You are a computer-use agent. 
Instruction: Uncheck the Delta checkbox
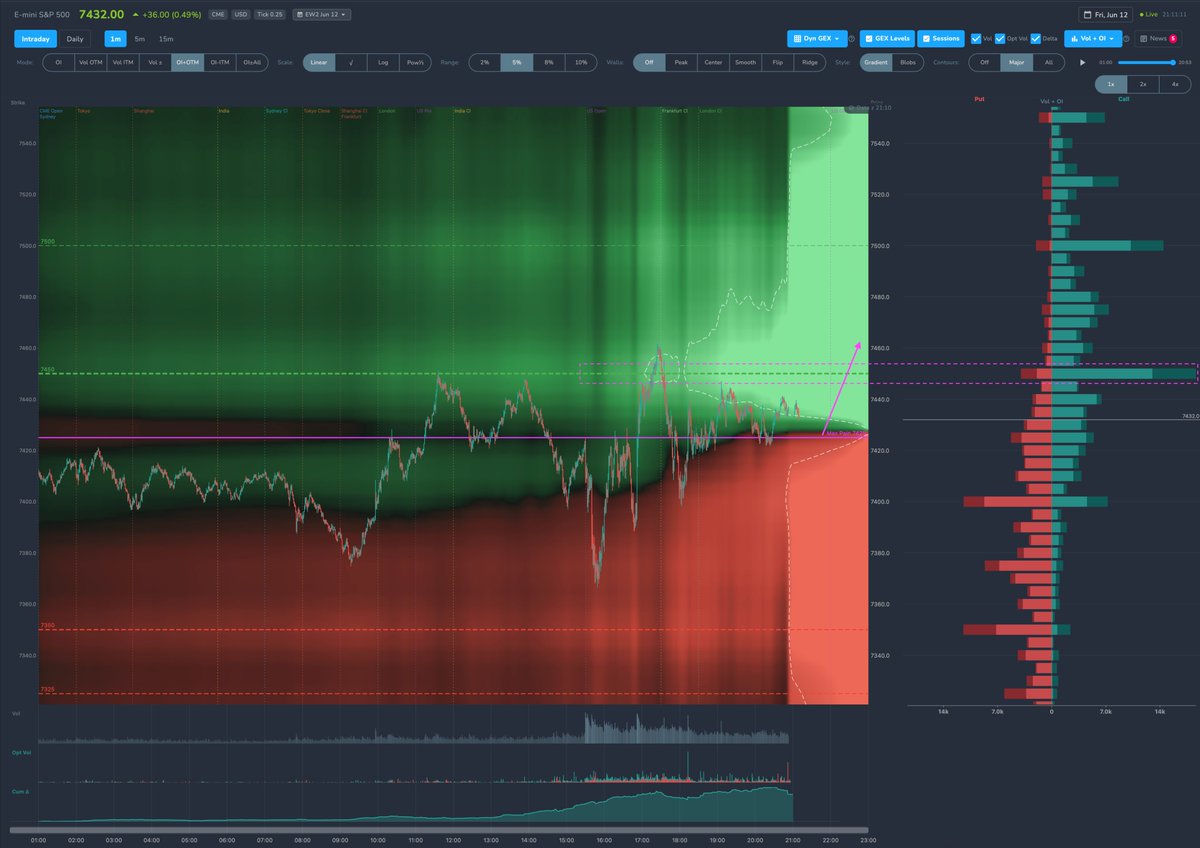click(x=1036, y=39)
